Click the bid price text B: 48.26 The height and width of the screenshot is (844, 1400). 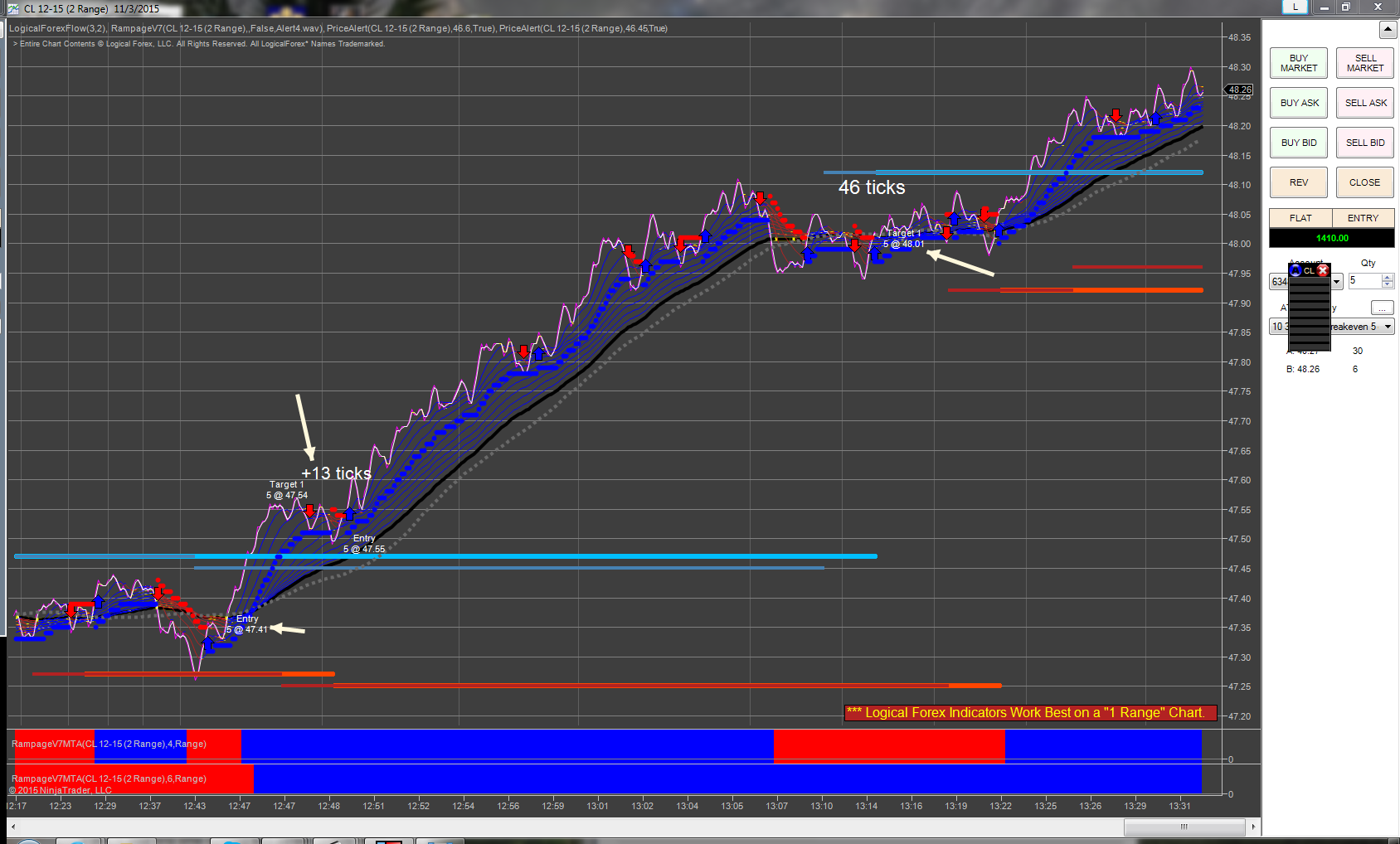click(1303, 369)
